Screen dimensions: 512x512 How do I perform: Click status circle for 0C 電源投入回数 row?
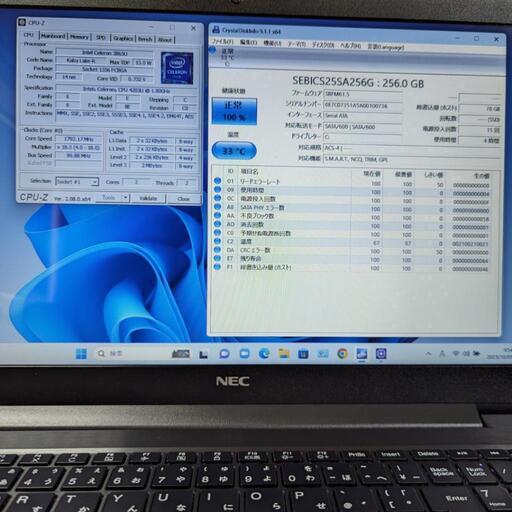pos(217,198)
